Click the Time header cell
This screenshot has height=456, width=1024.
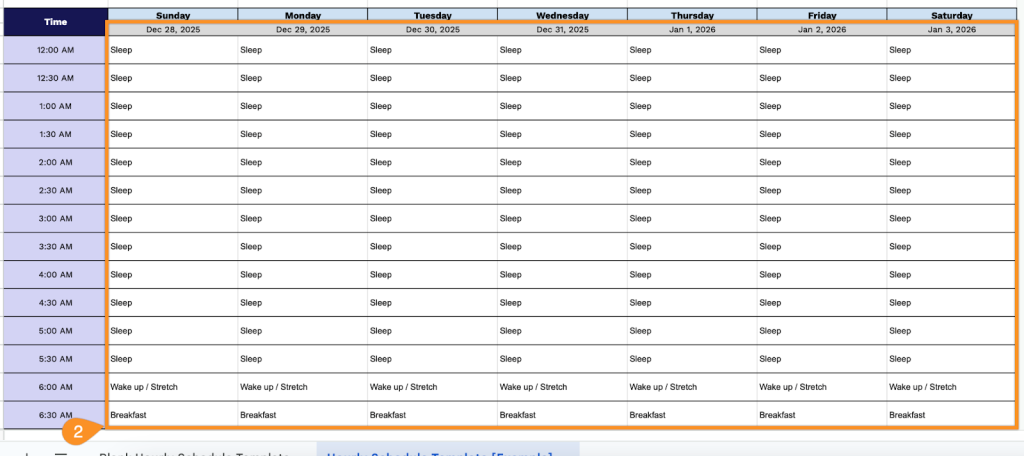tap(55, 22)
